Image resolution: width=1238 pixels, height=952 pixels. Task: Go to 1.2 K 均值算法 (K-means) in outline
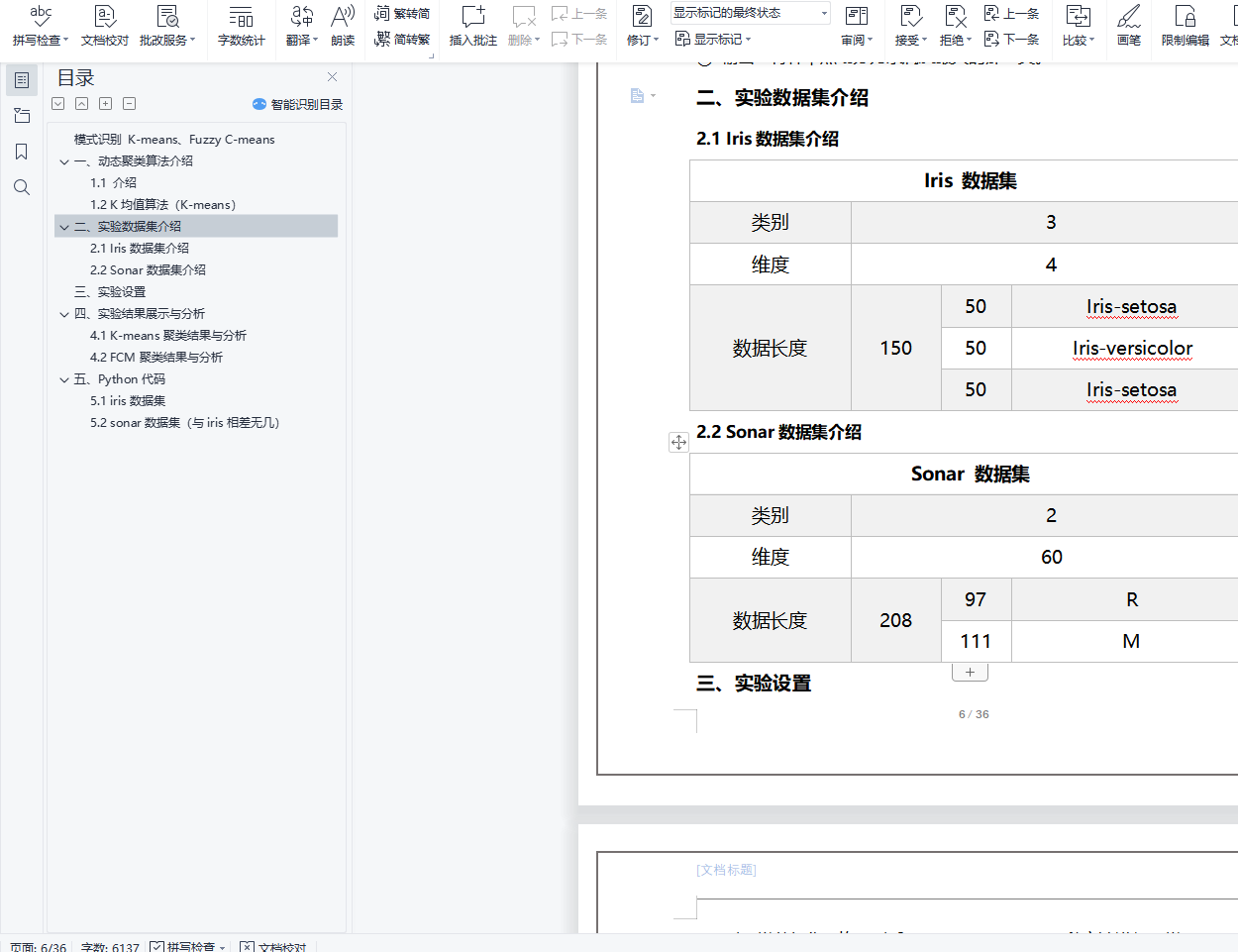coord(163,205)
